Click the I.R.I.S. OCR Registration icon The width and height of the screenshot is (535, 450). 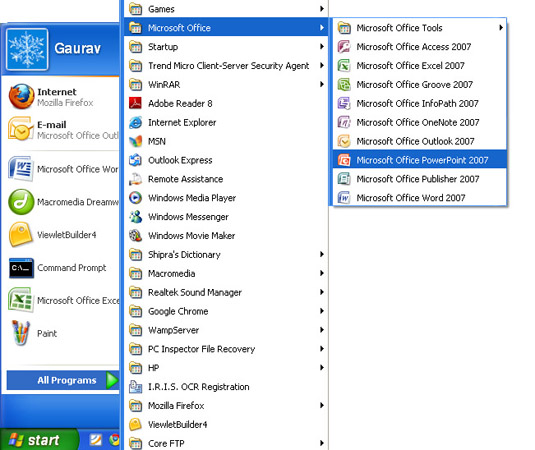(135, 387)
